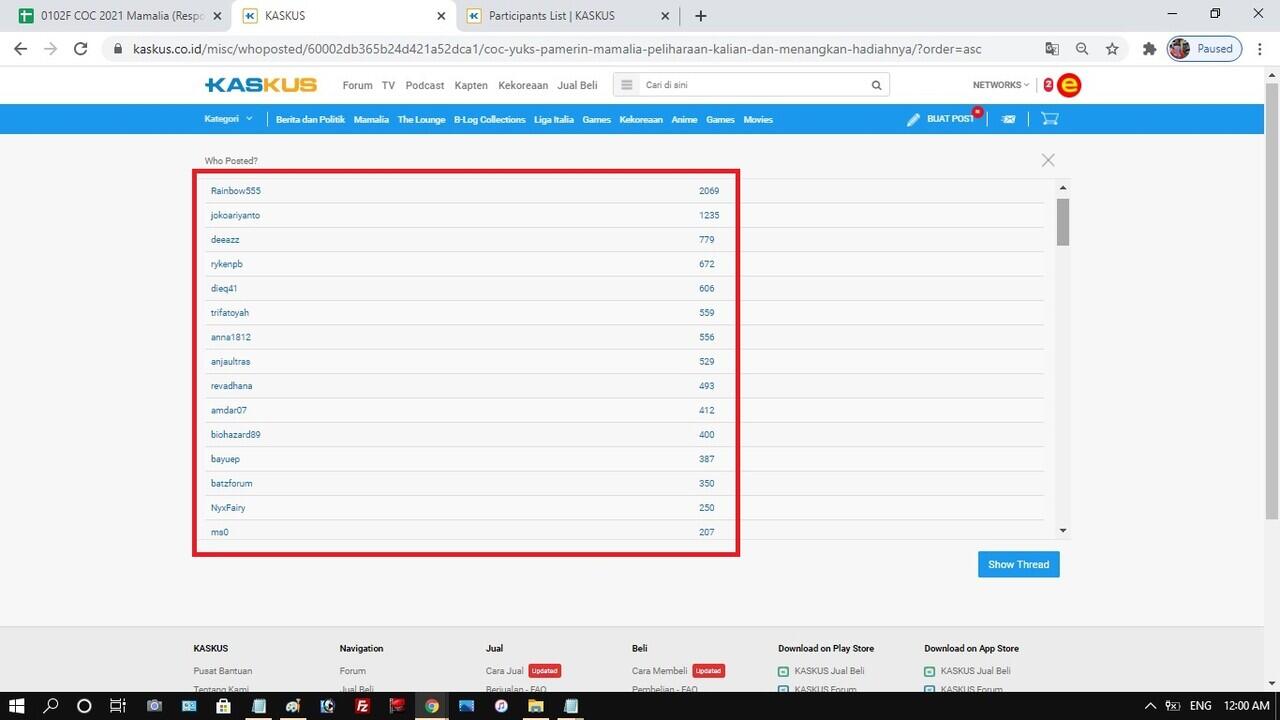Open Podcast in the top navigation
The width and height of the screenshot is (1280, 720).
(x=425, y=85)
